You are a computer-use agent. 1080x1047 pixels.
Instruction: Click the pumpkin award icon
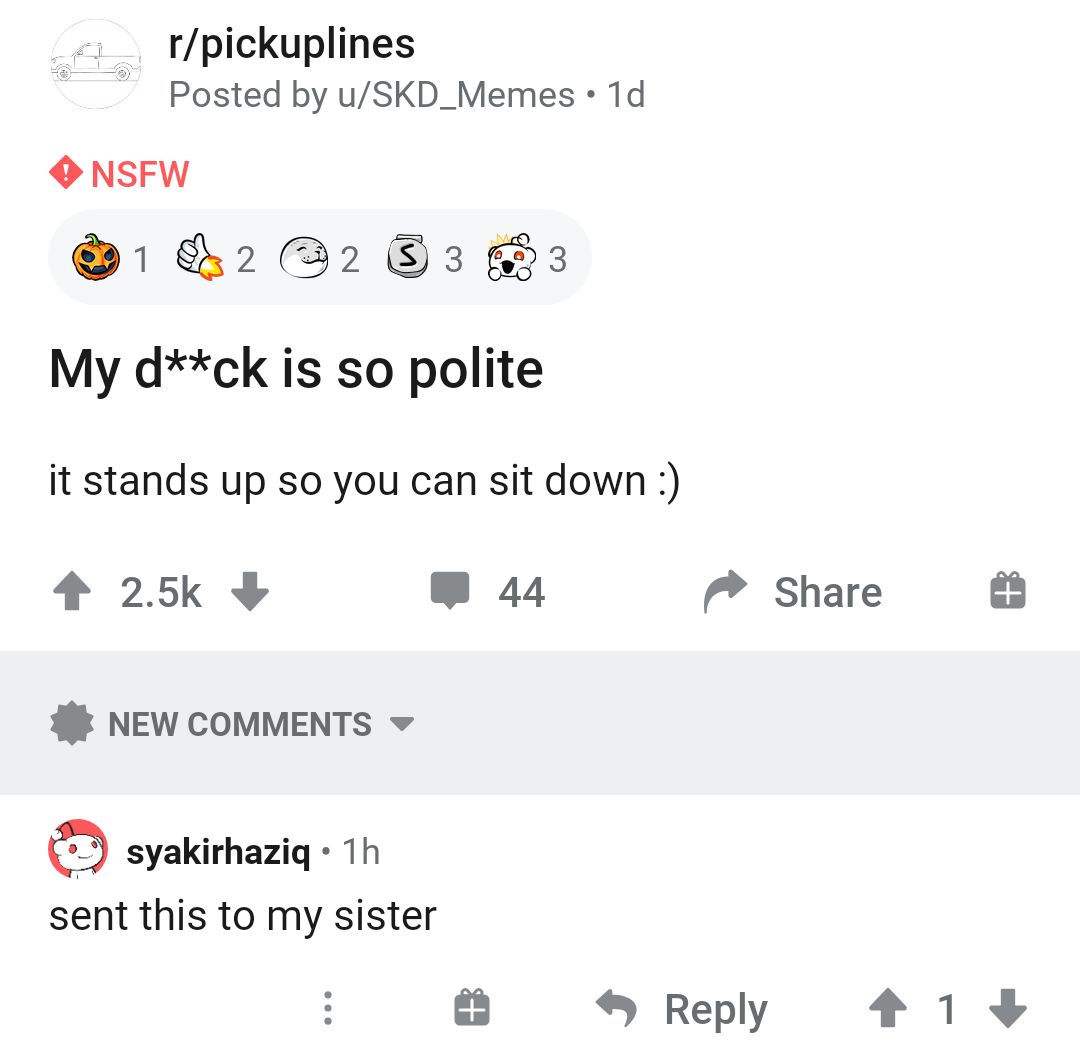point(97,258)
